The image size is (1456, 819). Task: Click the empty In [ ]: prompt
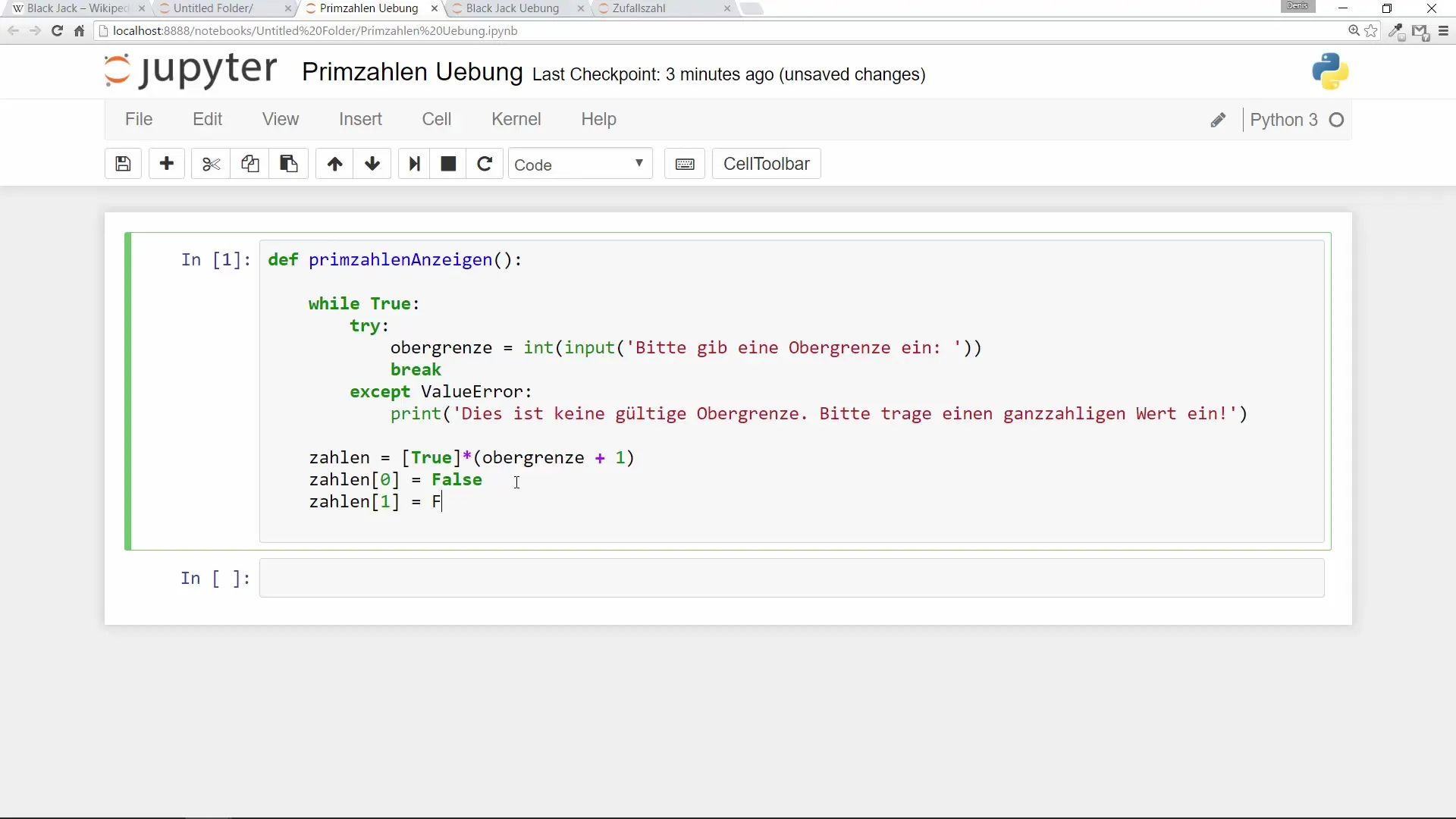[x=215, y=579]
